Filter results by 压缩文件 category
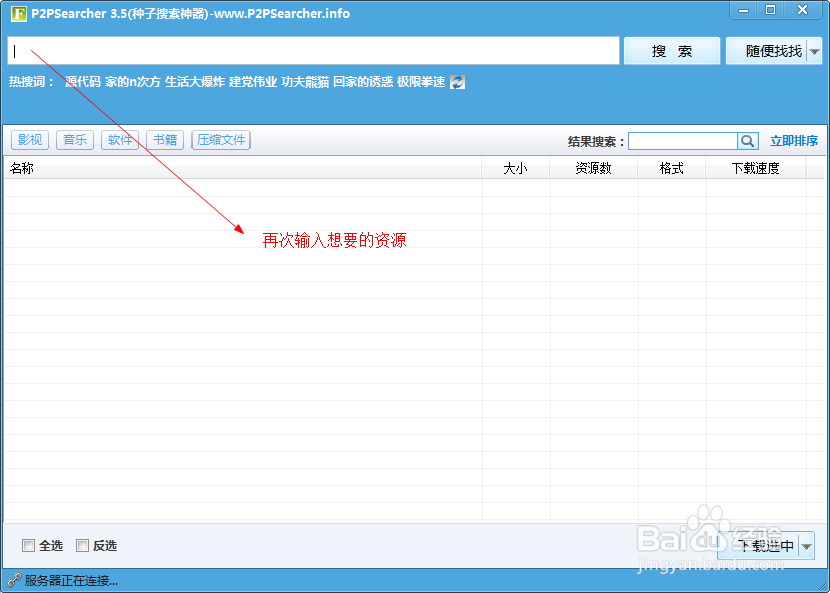Screen dimensions: 830x593 (x=221, y=140)
